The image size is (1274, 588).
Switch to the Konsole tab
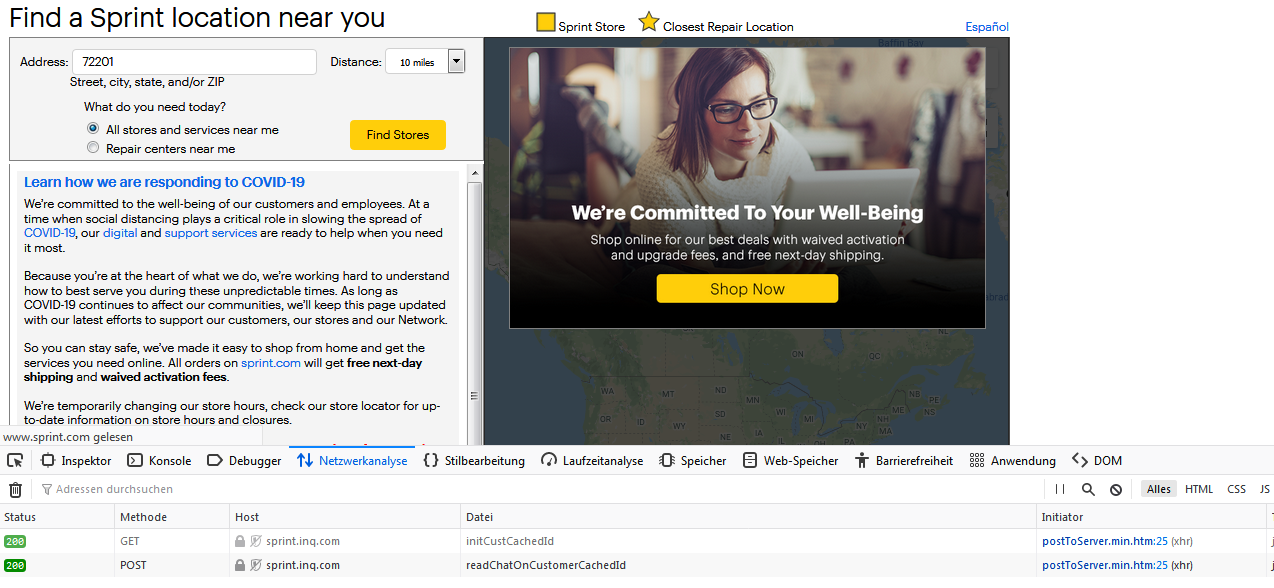(159, 460)
